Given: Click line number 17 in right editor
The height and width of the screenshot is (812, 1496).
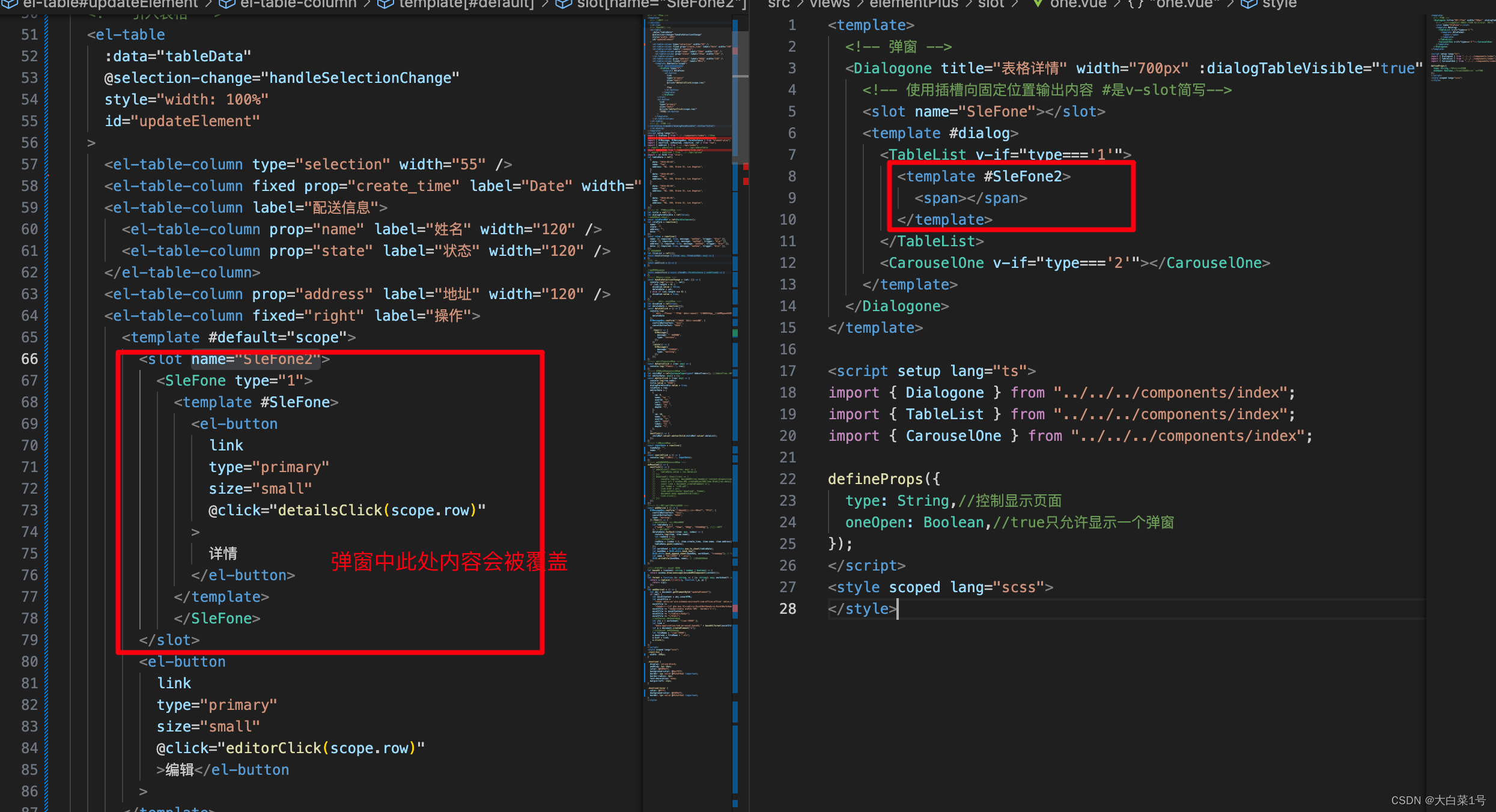Looking at the screenshot, I should (x=788, y=371).
